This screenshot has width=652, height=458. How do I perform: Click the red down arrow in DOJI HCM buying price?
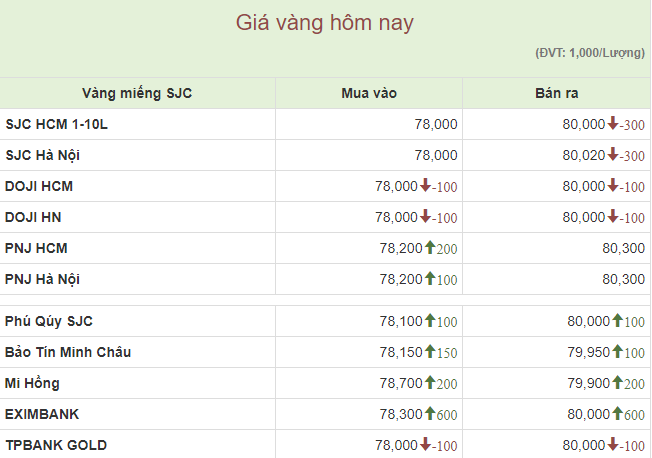[x=425, y=186]
